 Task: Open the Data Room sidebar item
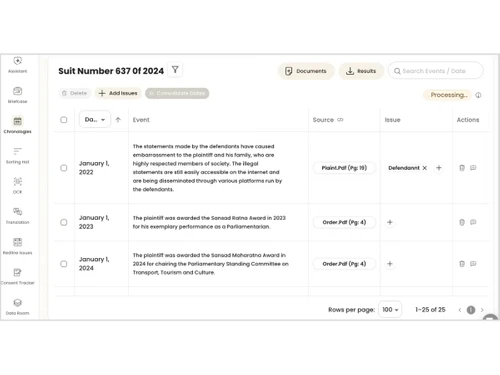point(18,307)
